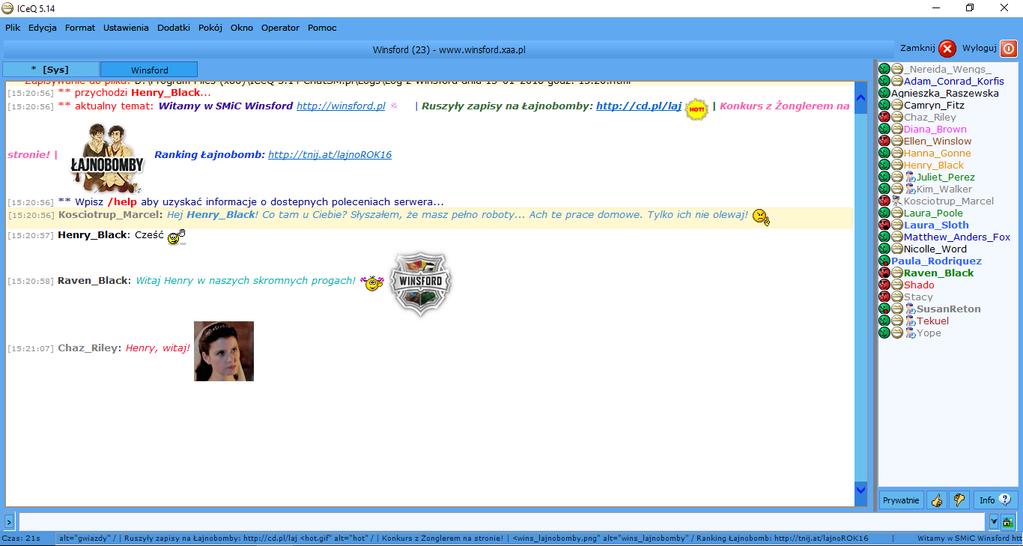Open the Ustawienia menu
The image size is (1023, 546).
click(126, 27)
